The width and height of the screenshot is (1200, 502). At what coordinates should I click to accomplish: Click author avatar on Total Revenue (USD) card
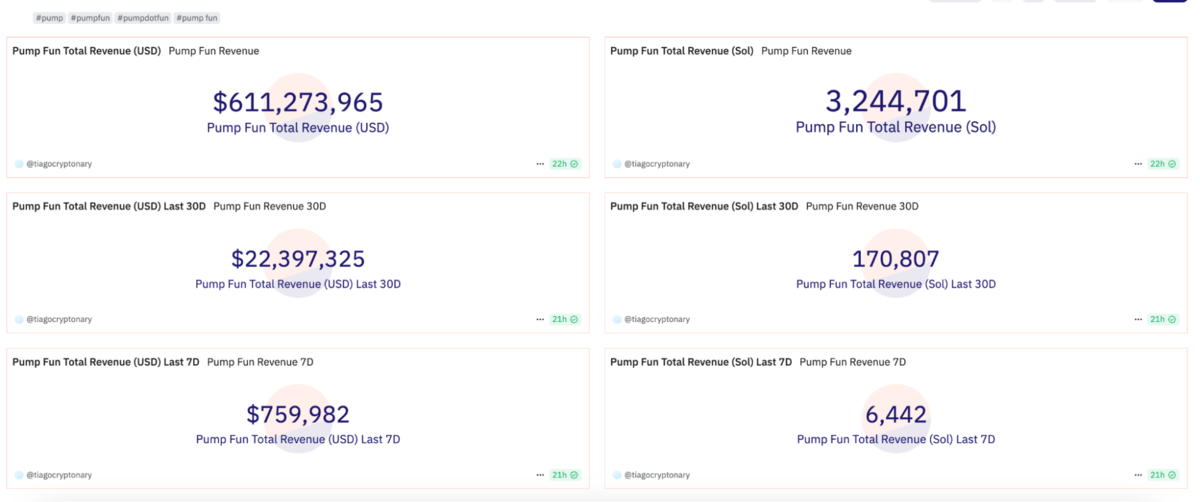[19, 164]
